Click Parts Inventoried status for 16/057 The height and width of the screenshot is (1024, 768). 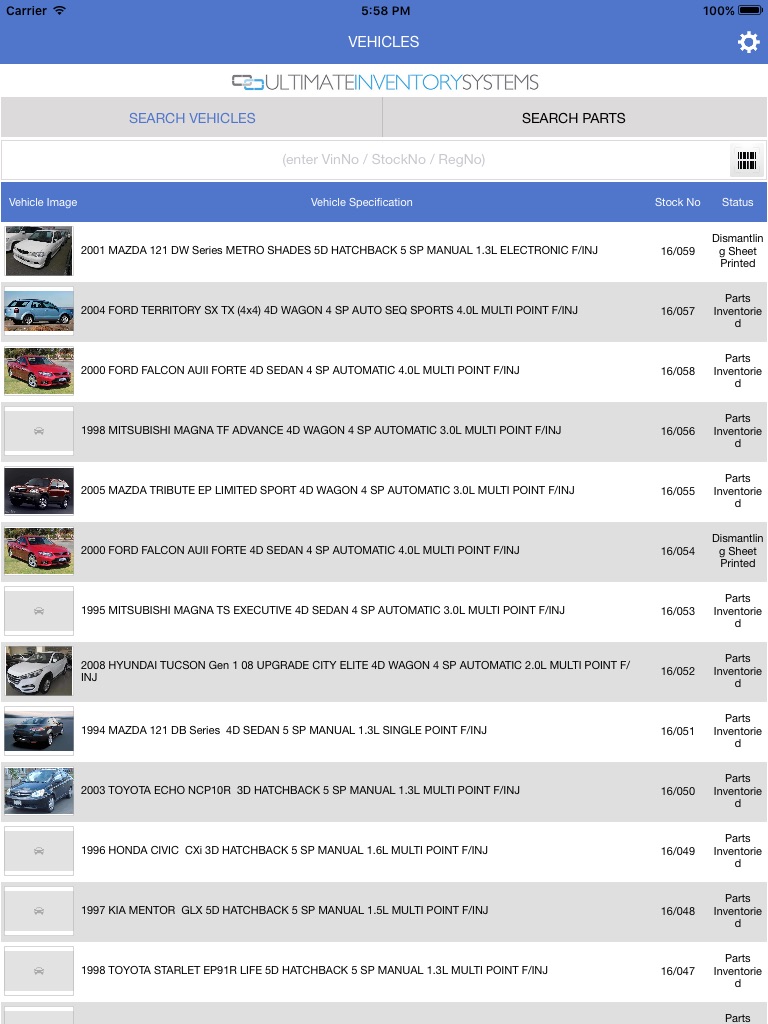click(x=737, y=312)
